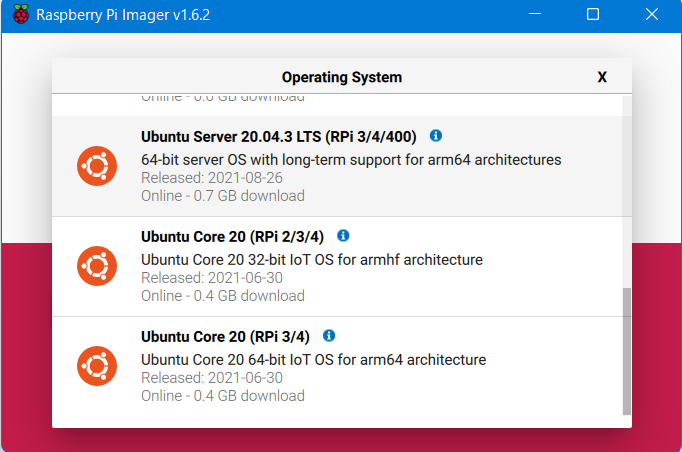This screenshot has width=682, height=452.
Task: Click the 64-bit IoT OS arm64 description
Action: [314, 359]
